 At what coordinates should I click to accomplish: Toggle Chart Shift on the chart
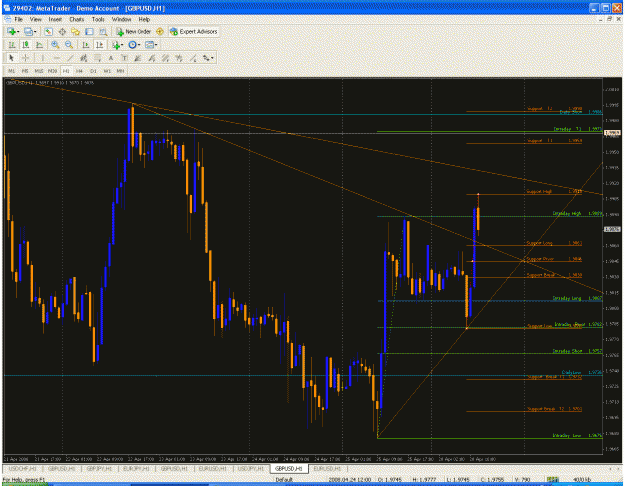(x=99, y=45)
